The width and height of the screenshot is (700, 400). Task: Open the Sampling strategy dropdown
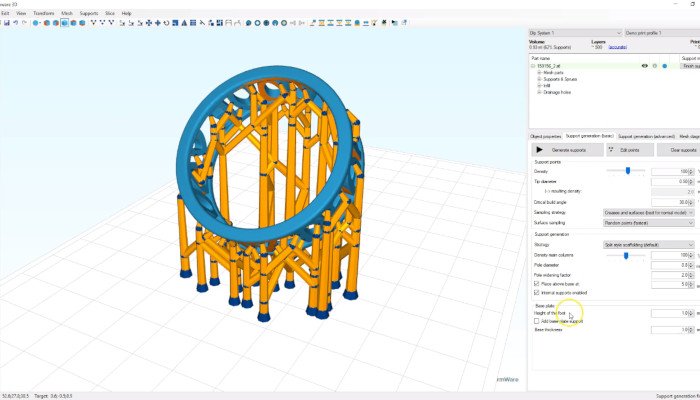(649, 212)
